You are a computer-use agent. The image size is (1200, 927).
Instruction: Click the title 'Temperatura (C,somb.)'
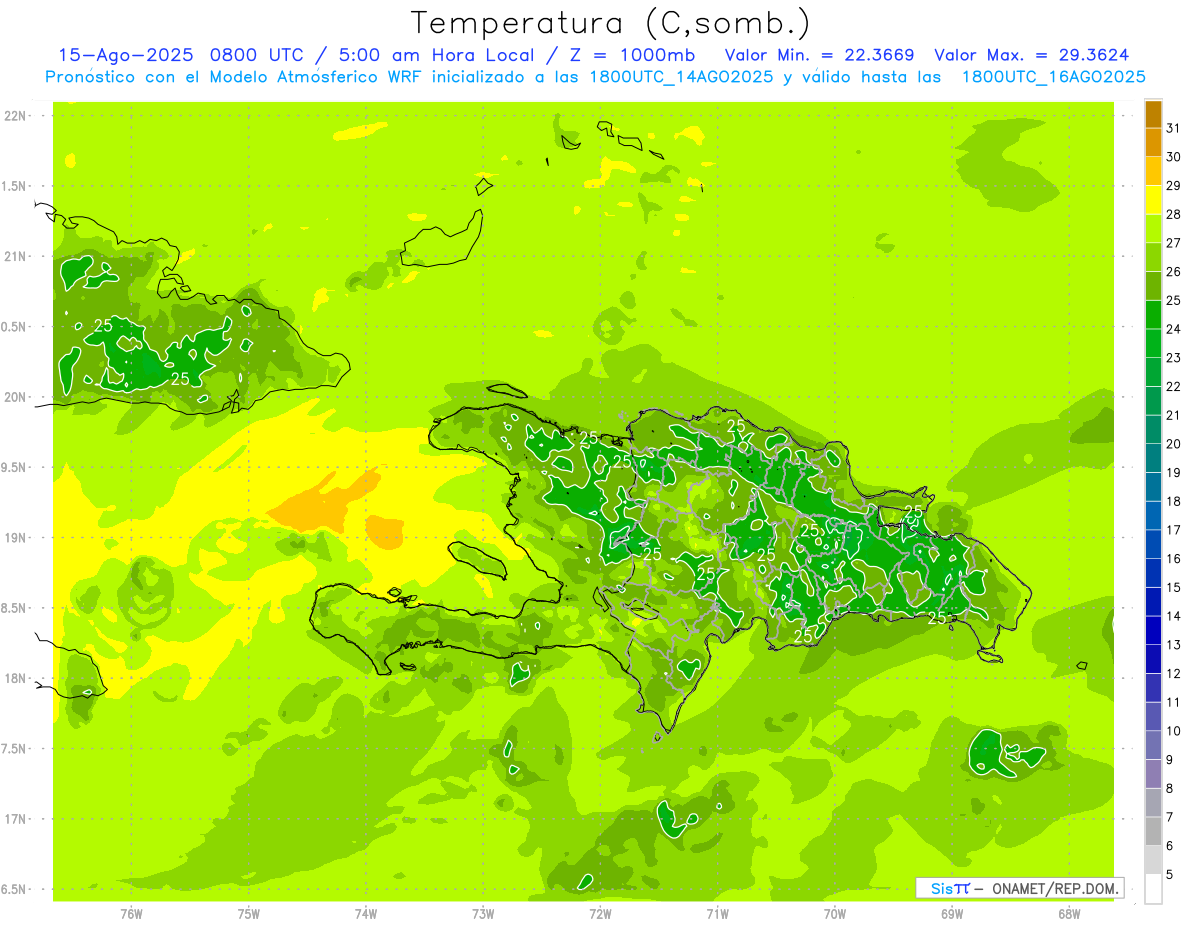click(x=611, y=23)
